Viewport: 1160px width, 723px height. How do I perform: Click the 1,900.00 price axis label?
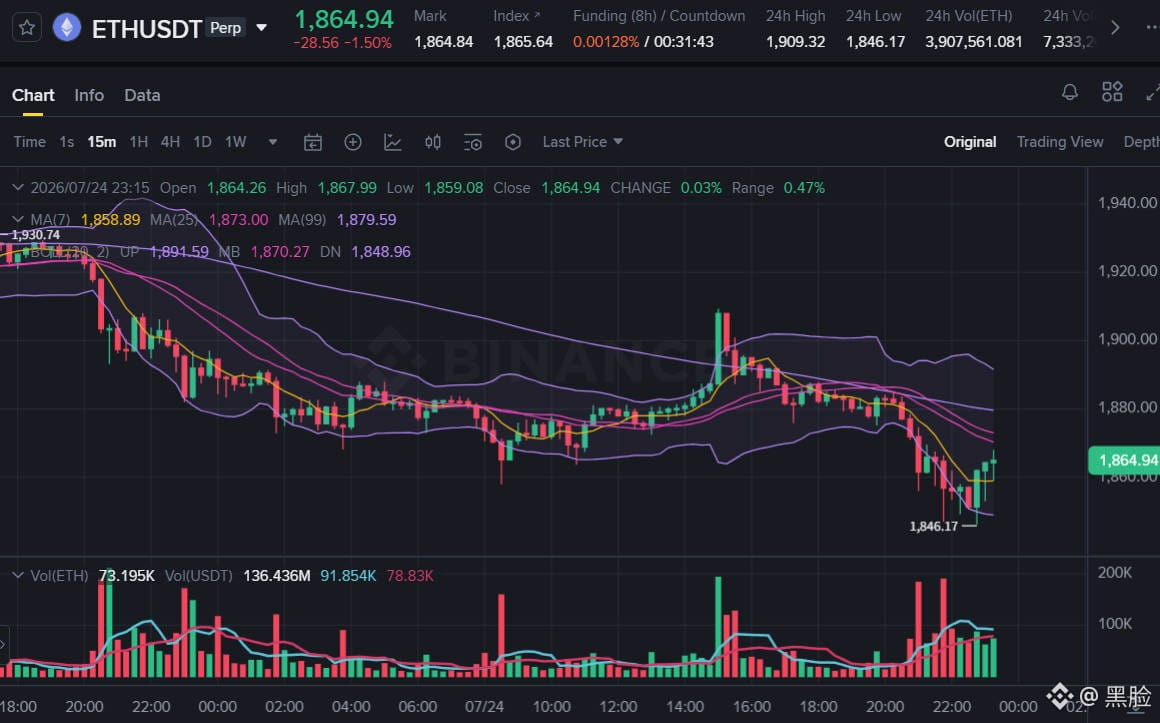[x=1127, y=339]
